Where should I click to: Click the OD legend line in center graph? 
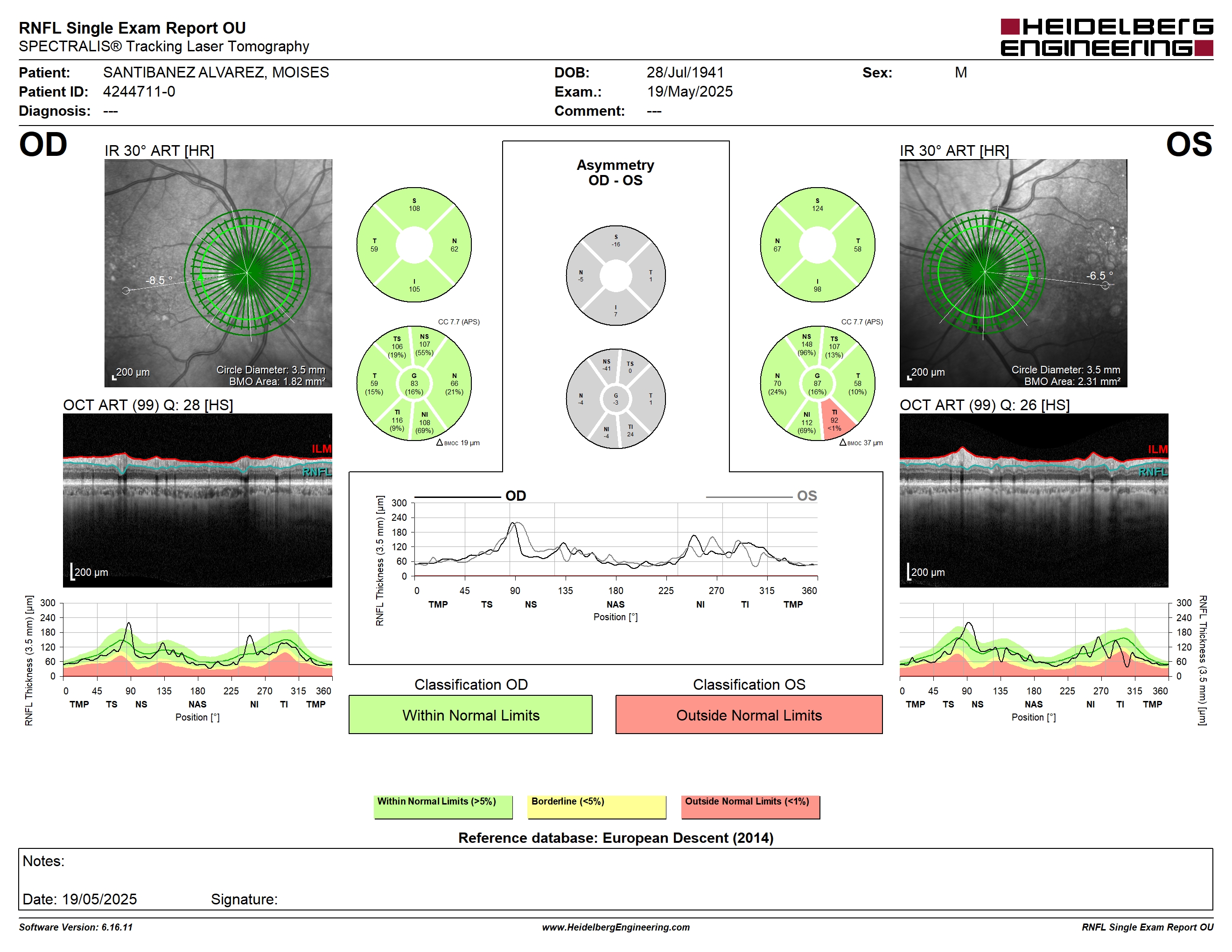pyautogui.click(x=457, y=497)
